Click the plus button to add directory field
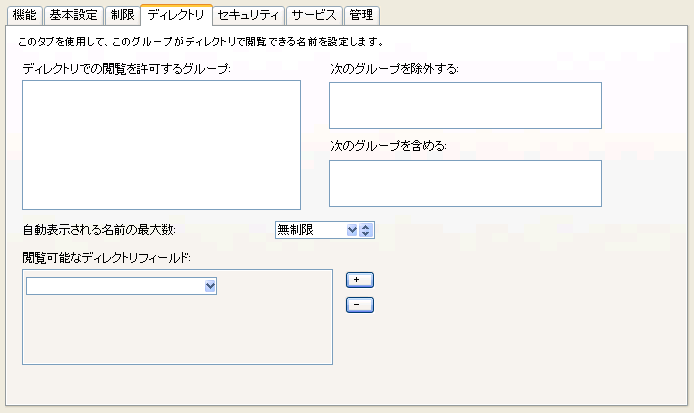Viewport: 694px width, 413px height. coord(359,280)
